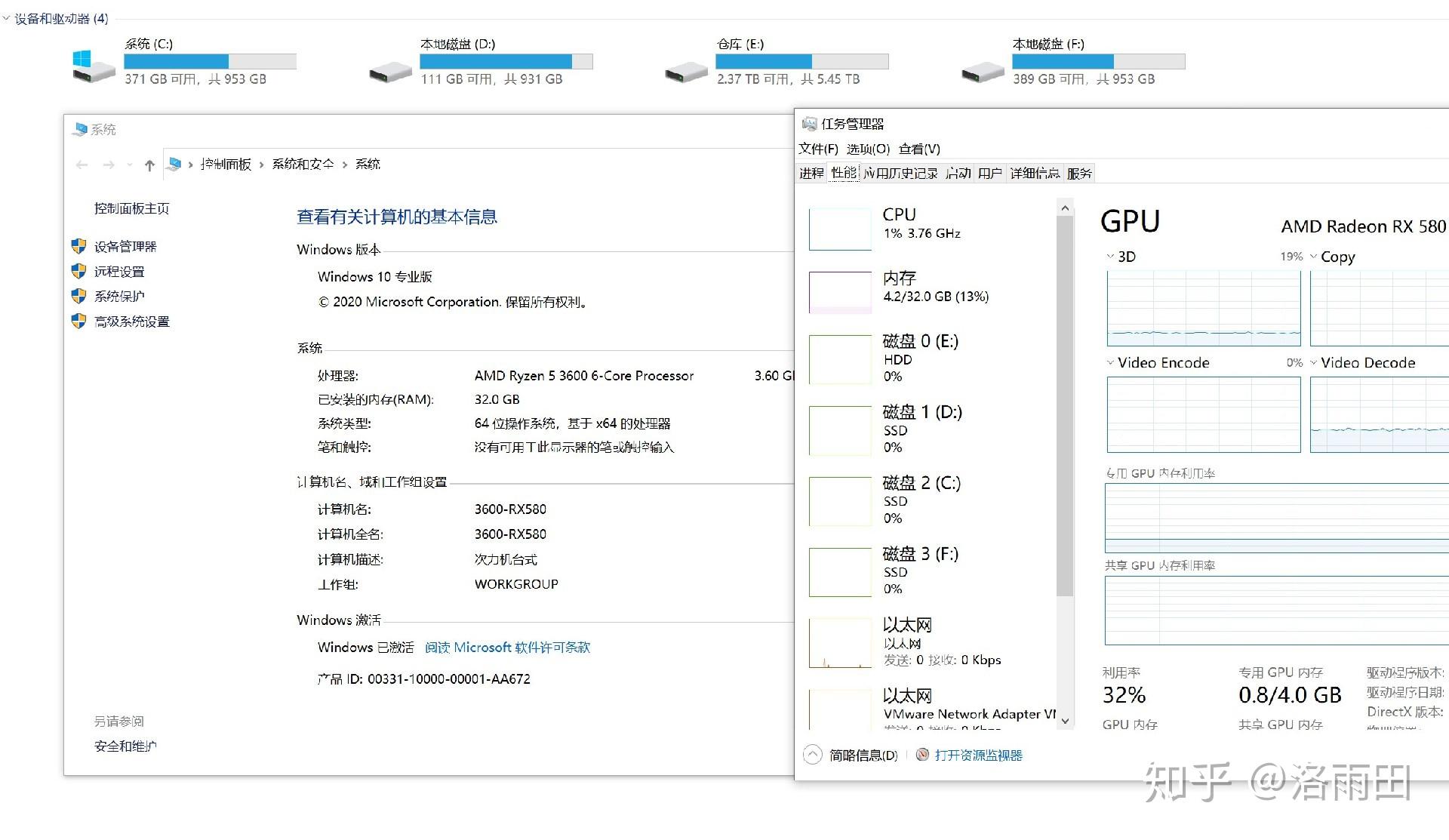Open the 系统 (C:) drive icon
Screen dimensions: 1449x840
coord(93,66)
